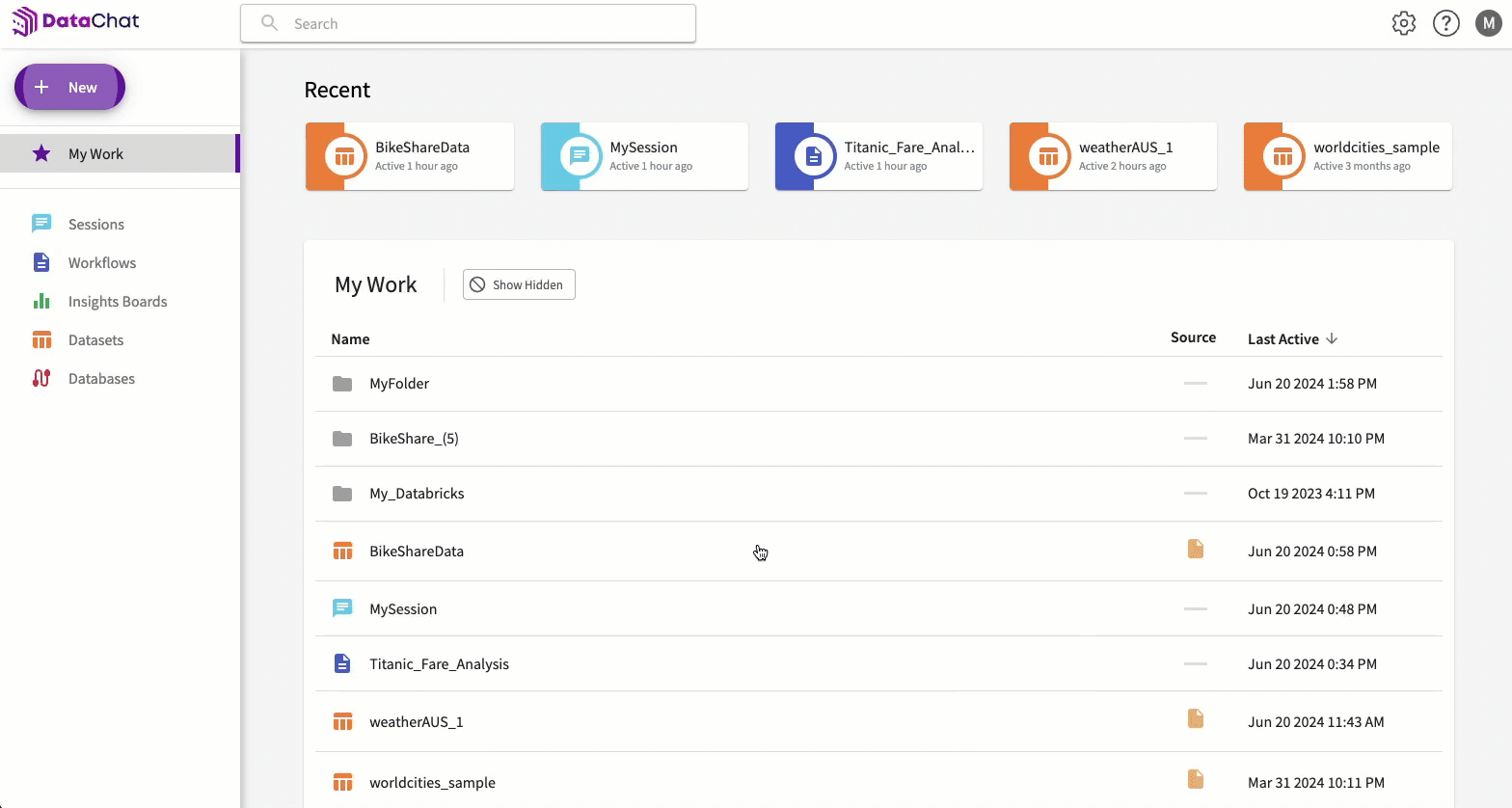
Task: Click the Databases icon in sidebar
Action: click(x=41, y=378)
